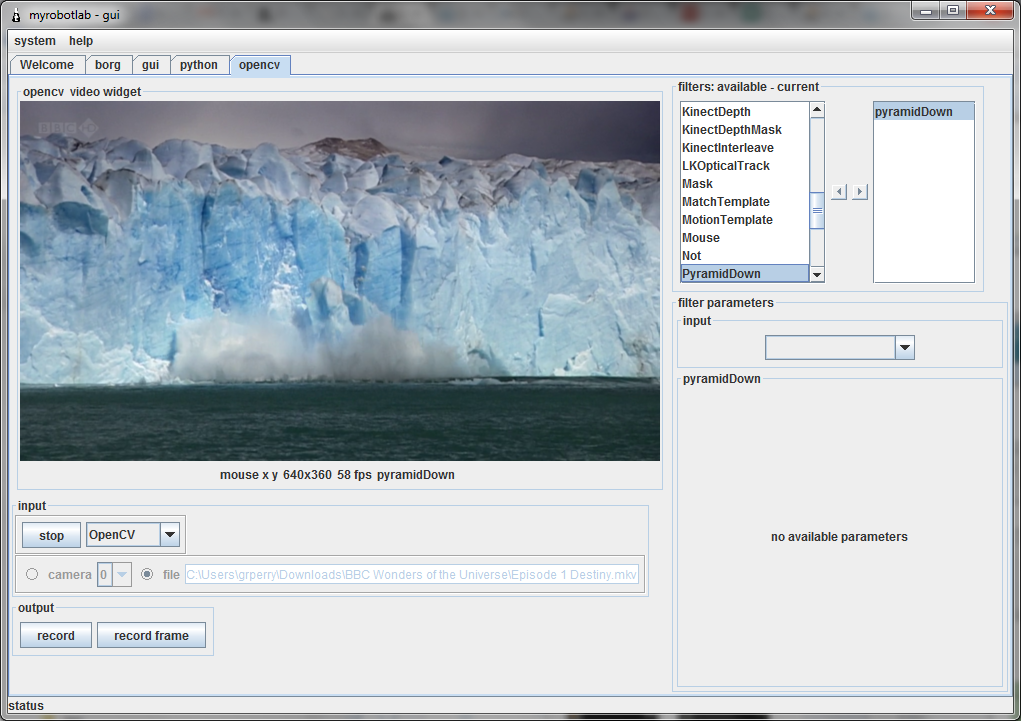Switch to the python tab
The width and height of the screenshot is (1021, 721).
coord(199,64)
